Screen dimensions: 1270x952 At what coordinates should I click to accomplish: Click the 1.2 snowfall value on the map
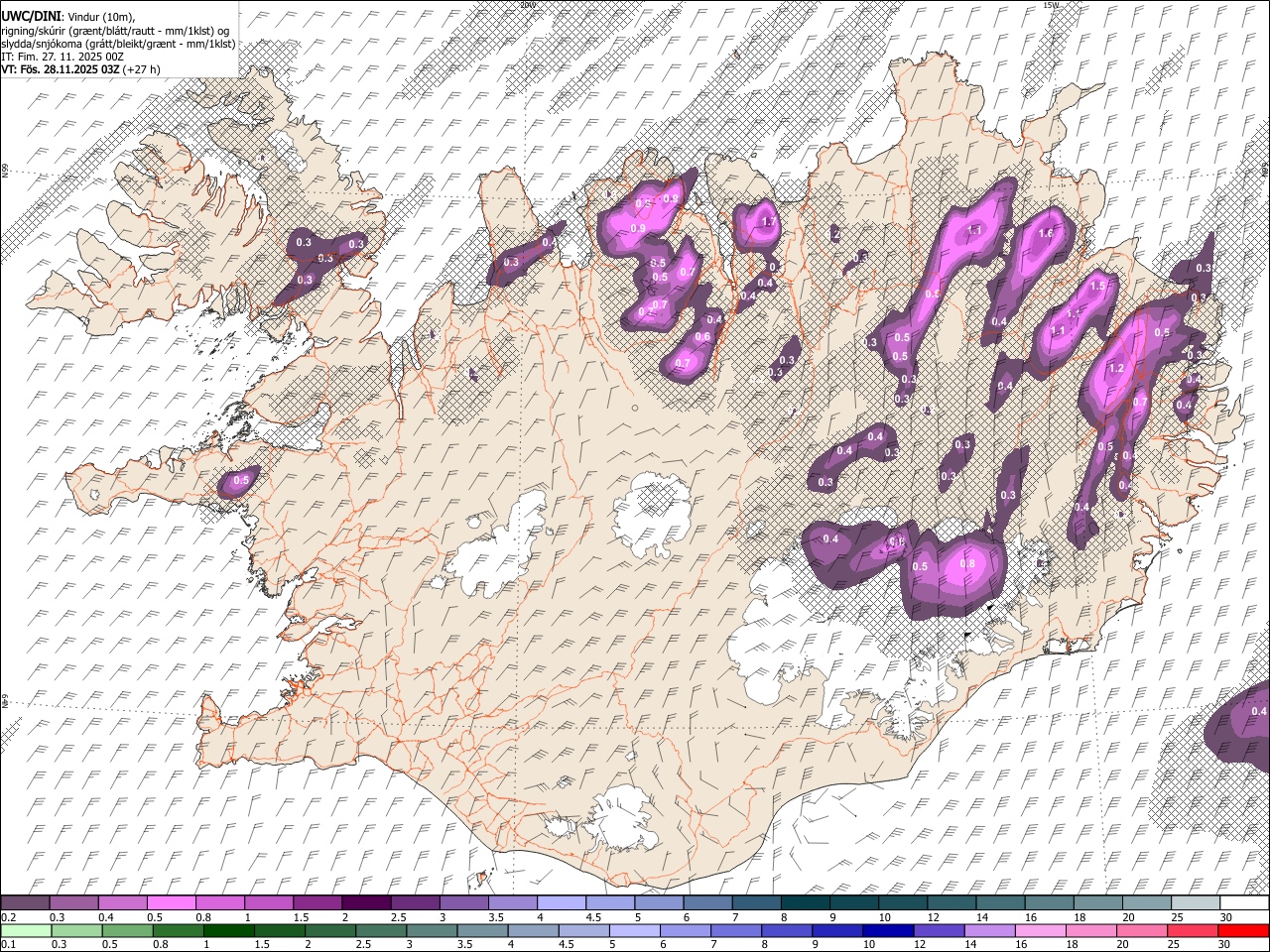coord(1115,369)
